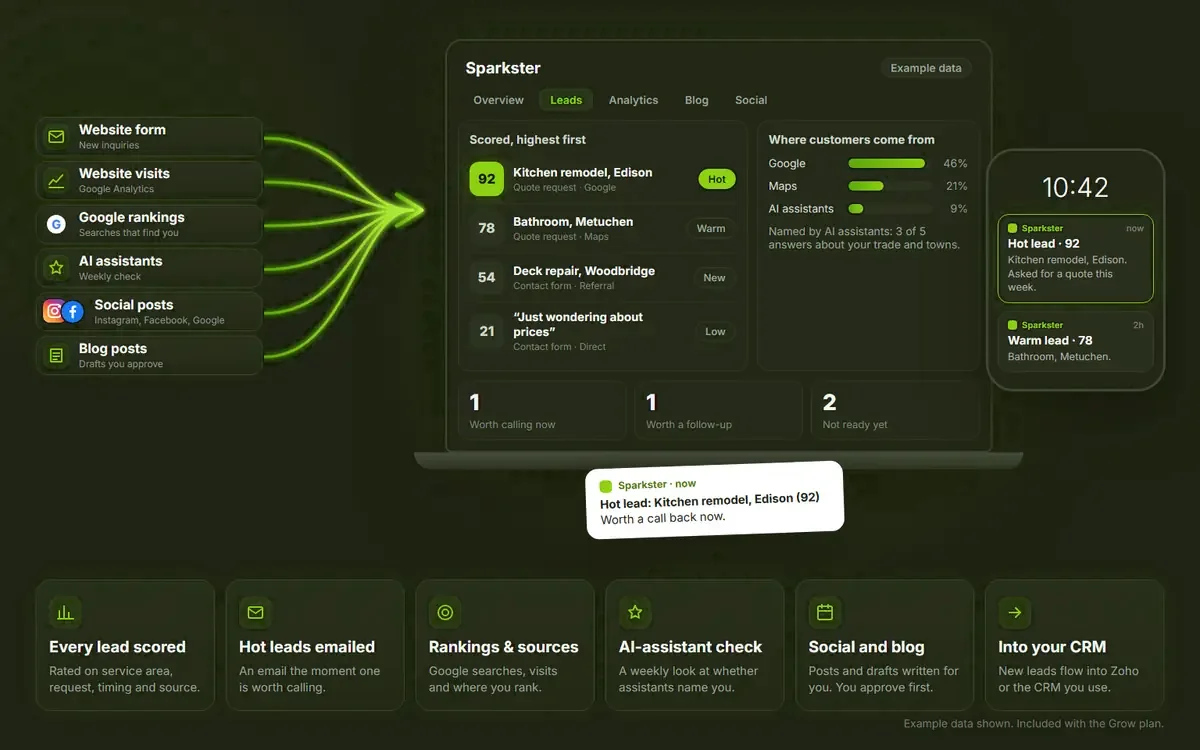Viewport: 1200px width, 750px height.
Task: Open the Blog tab
Action: click(x=697, y=100)
